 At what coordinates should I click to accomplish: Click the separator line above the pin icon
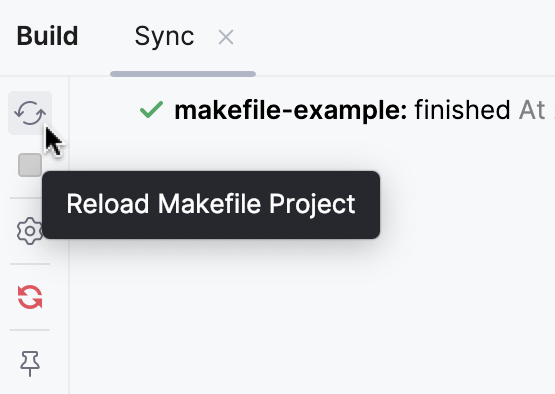click(x=30, y=330)
